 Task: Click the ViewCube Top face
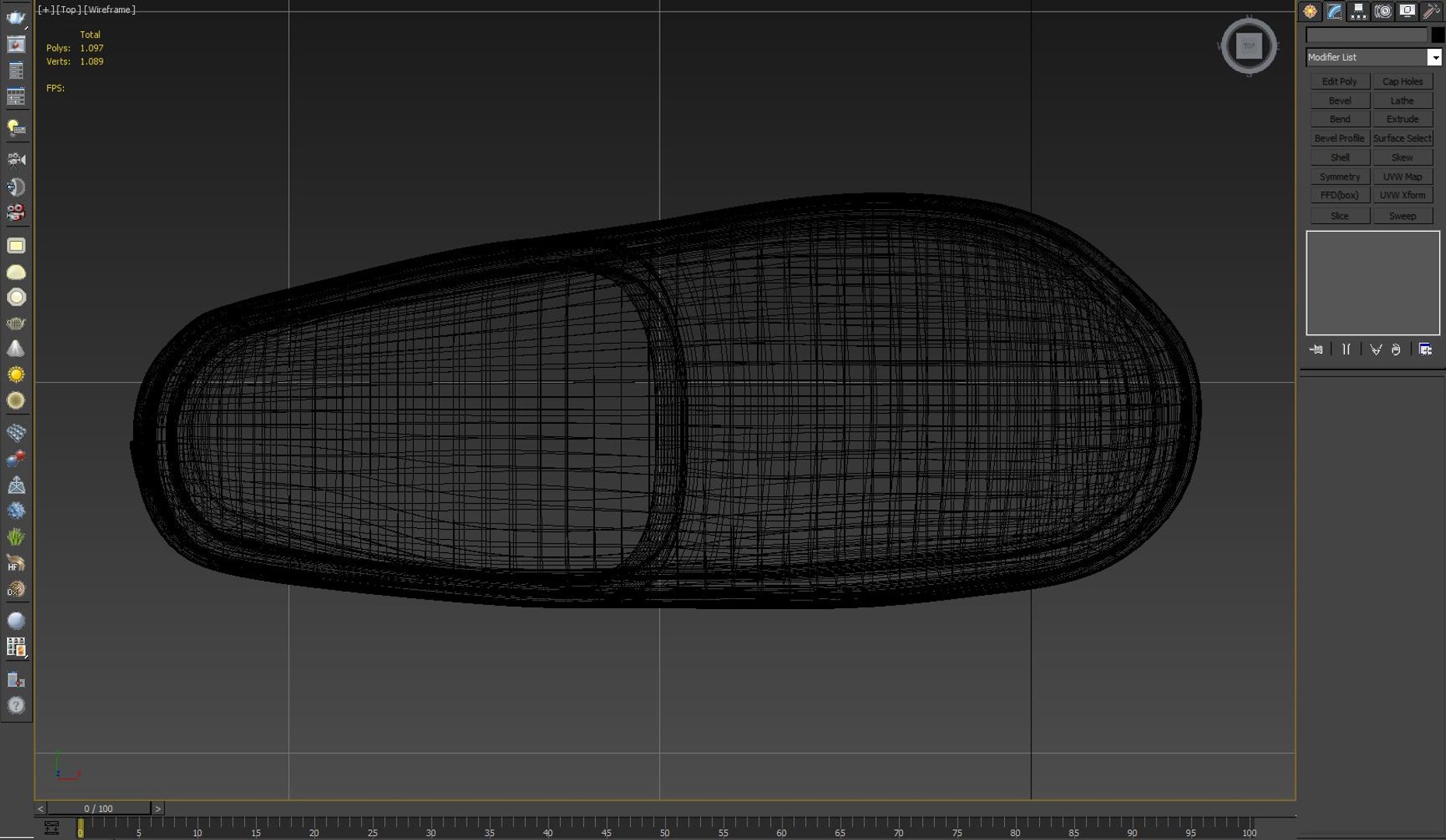pyautogui.click(x=1248, y=46)
